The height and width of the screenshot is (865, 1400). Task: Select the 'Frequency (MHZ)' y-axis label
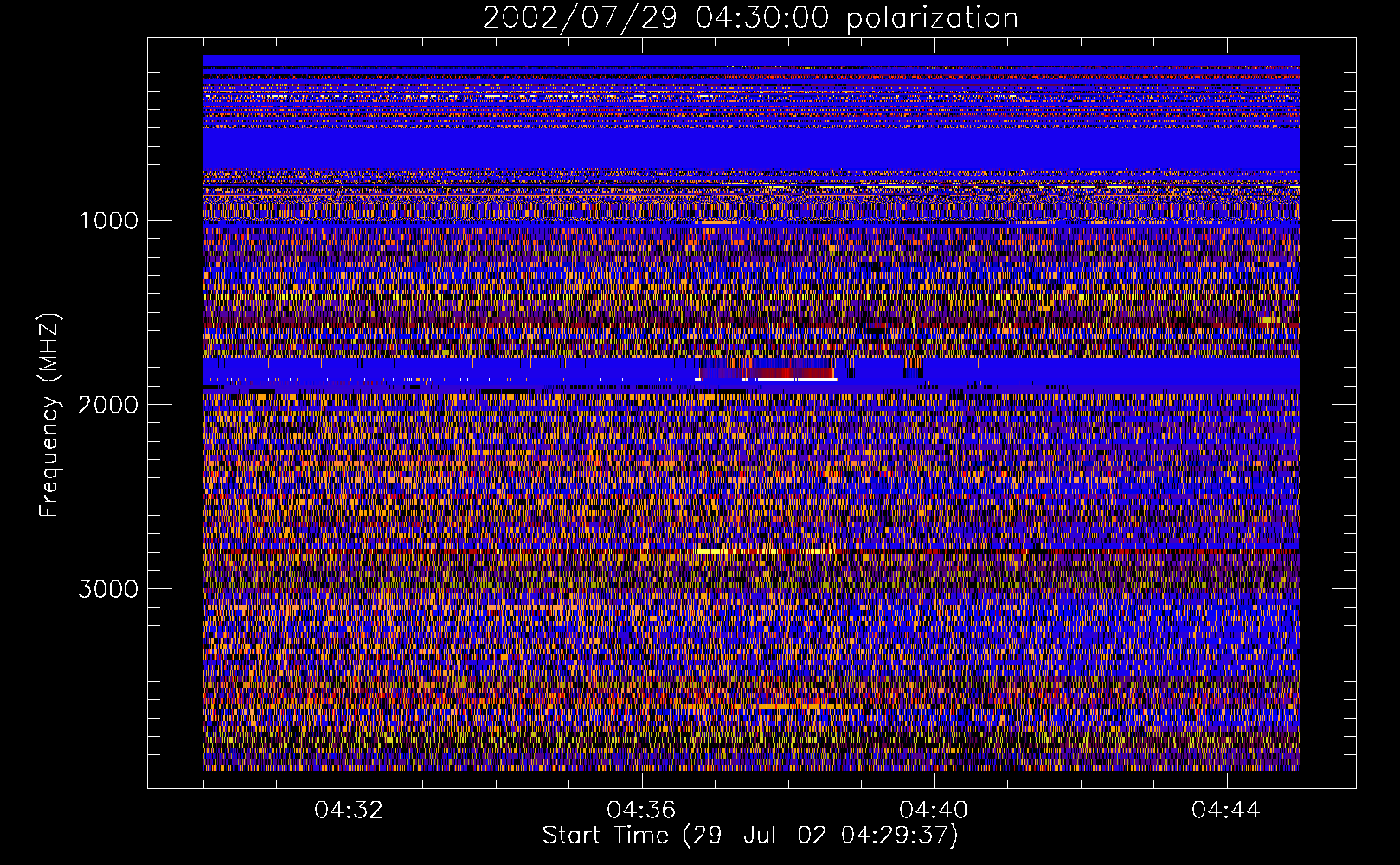(x=50, y=415)
